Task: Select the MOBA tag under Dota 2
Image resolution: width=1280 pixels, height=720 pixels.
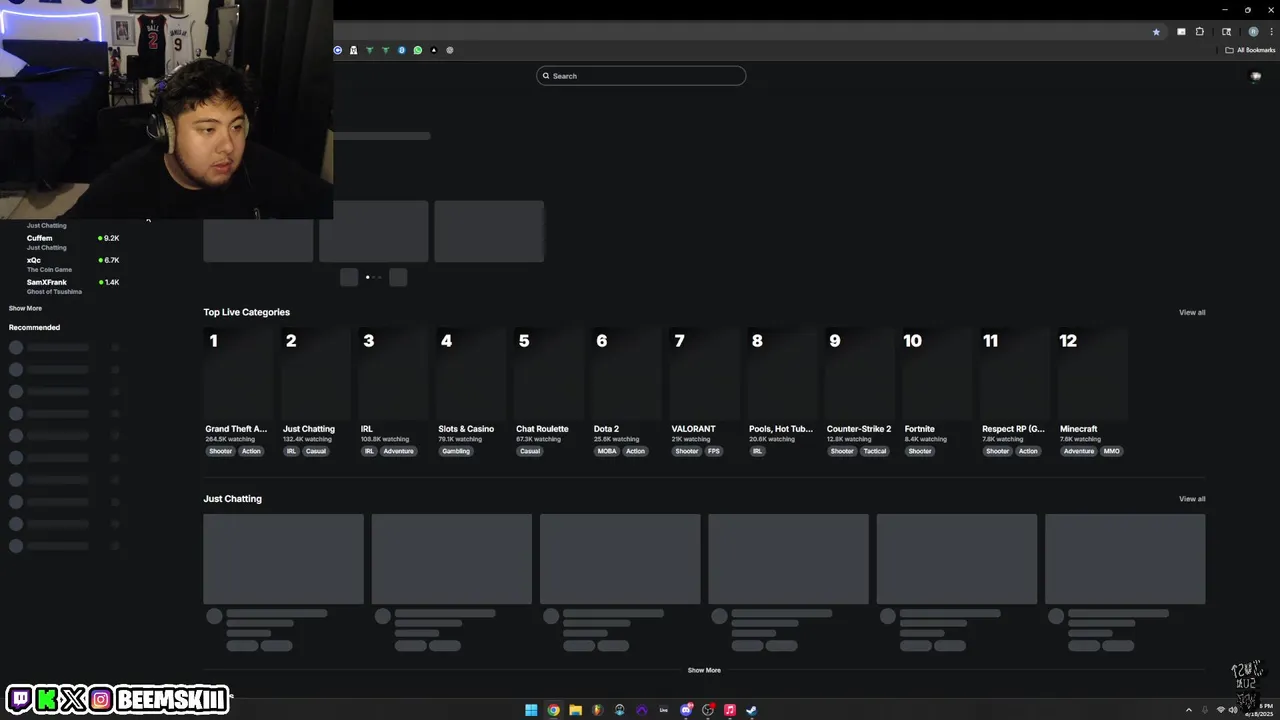Action: (x=607, y=451)
